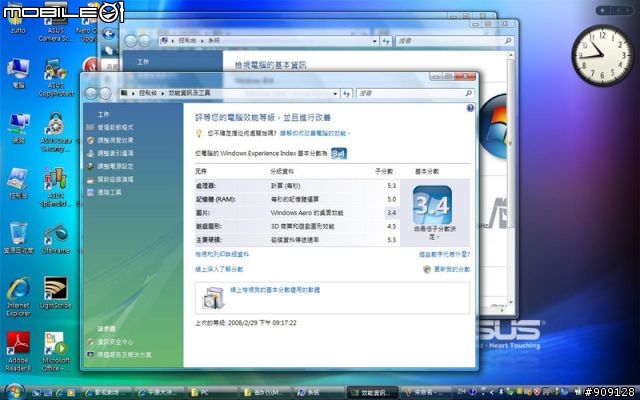Switch to the 系統 taskbar button
The height and width of the screenshot is (400, 640).
pos(318,393)
